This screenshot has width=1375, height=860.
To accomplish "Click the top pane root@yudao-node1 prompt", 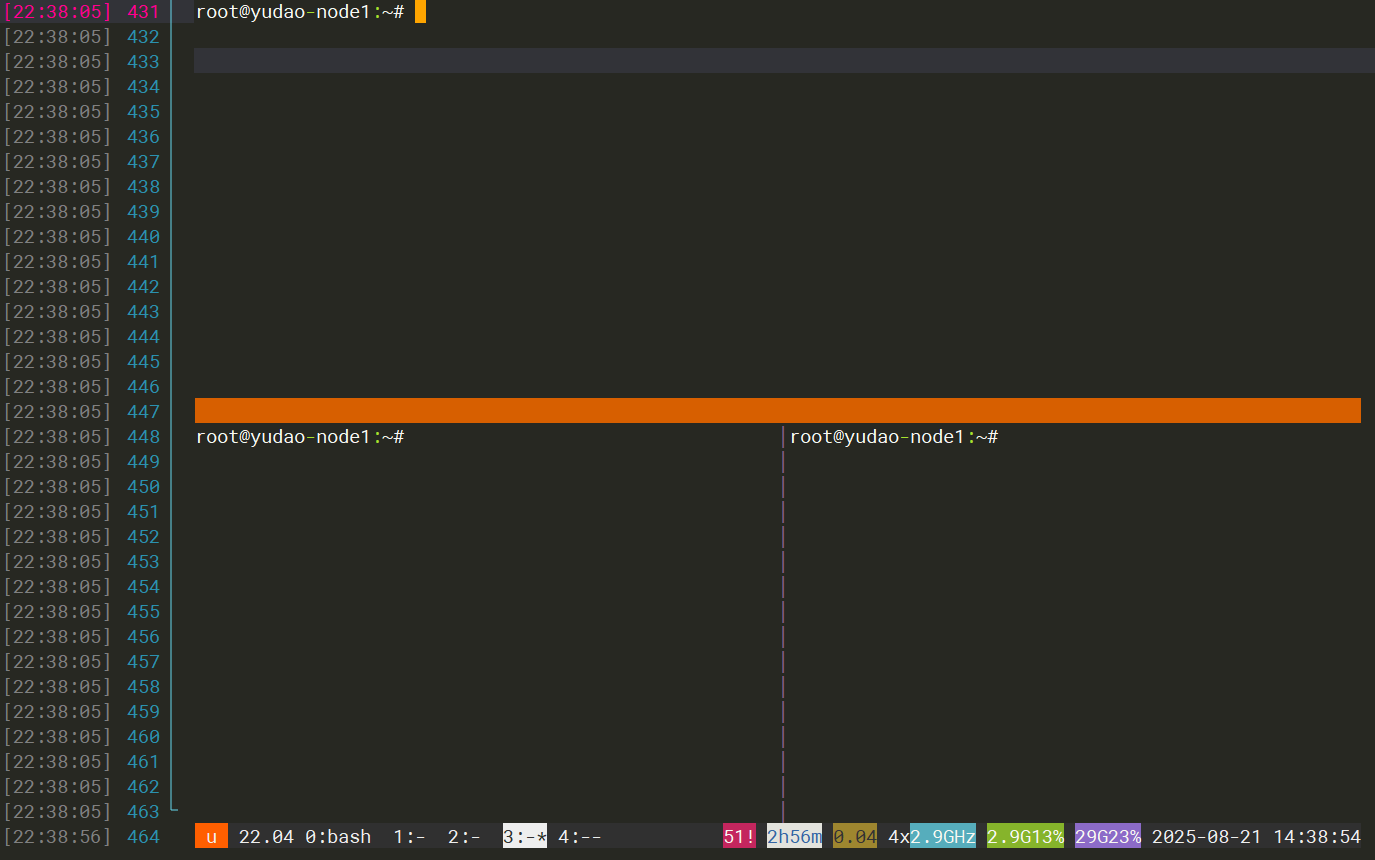I will [300, 12].
